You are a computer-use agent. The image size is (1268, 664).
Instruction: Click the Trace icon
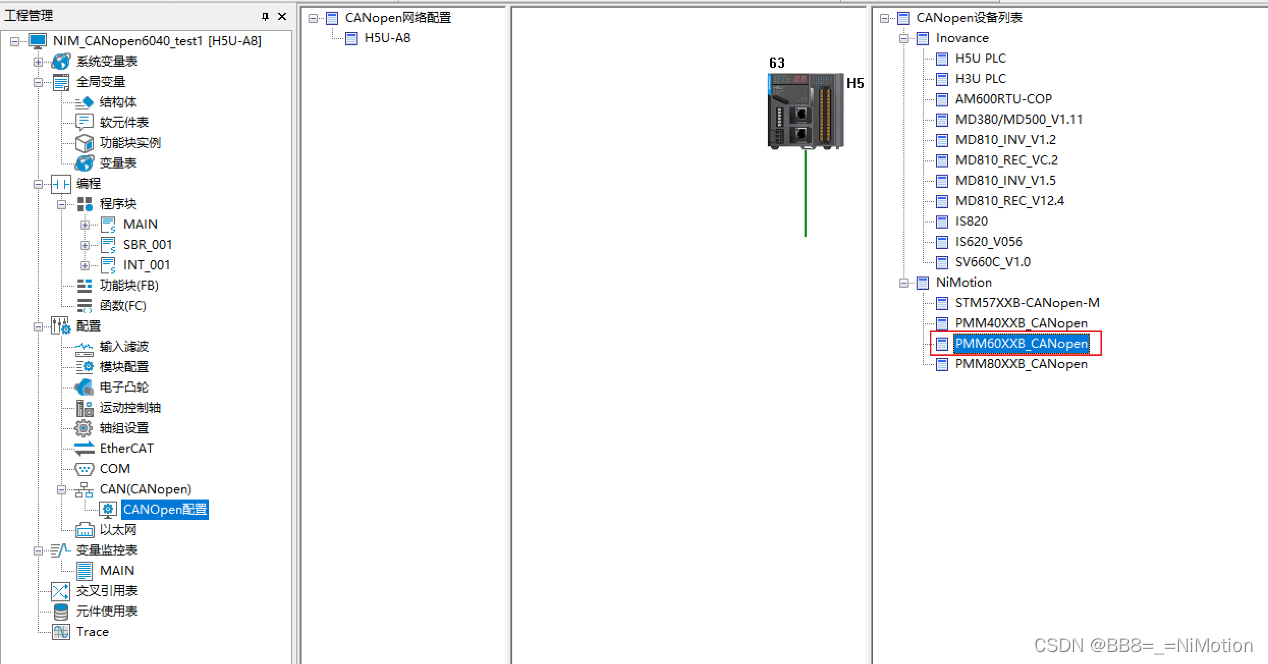(61, 632)
